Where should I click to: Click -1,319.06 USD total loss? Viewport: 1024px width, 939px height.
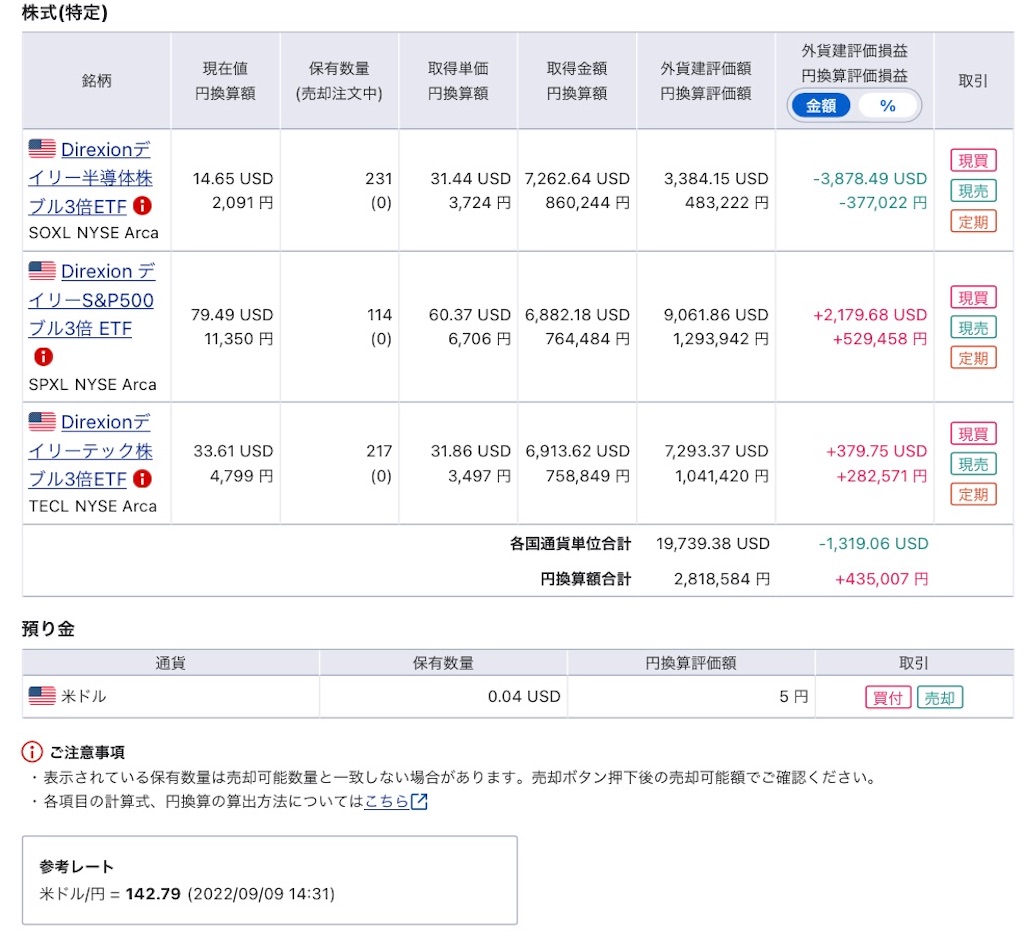click(x=873, y=543)
